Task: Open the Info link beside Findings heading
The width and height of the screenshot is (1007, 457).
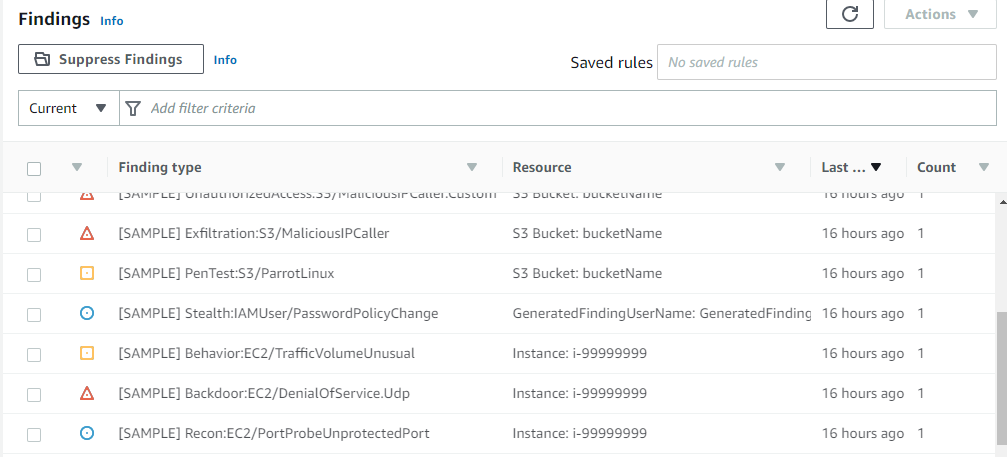Action: coord(112,20)
